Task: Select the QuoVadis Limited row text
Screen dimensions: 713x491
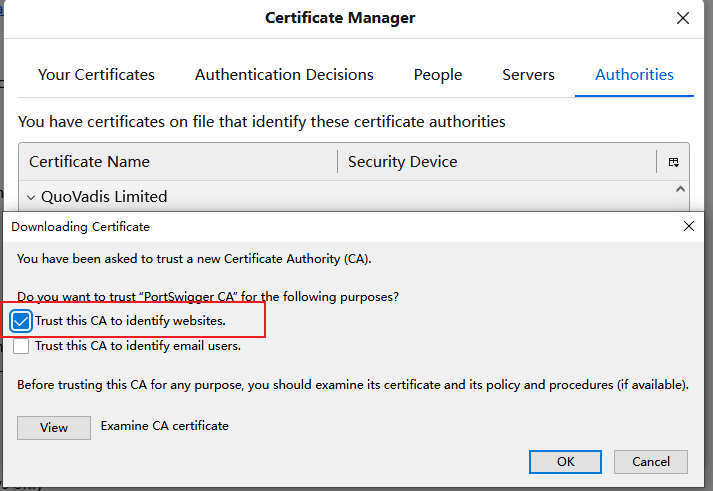Action: coord(104,197)
